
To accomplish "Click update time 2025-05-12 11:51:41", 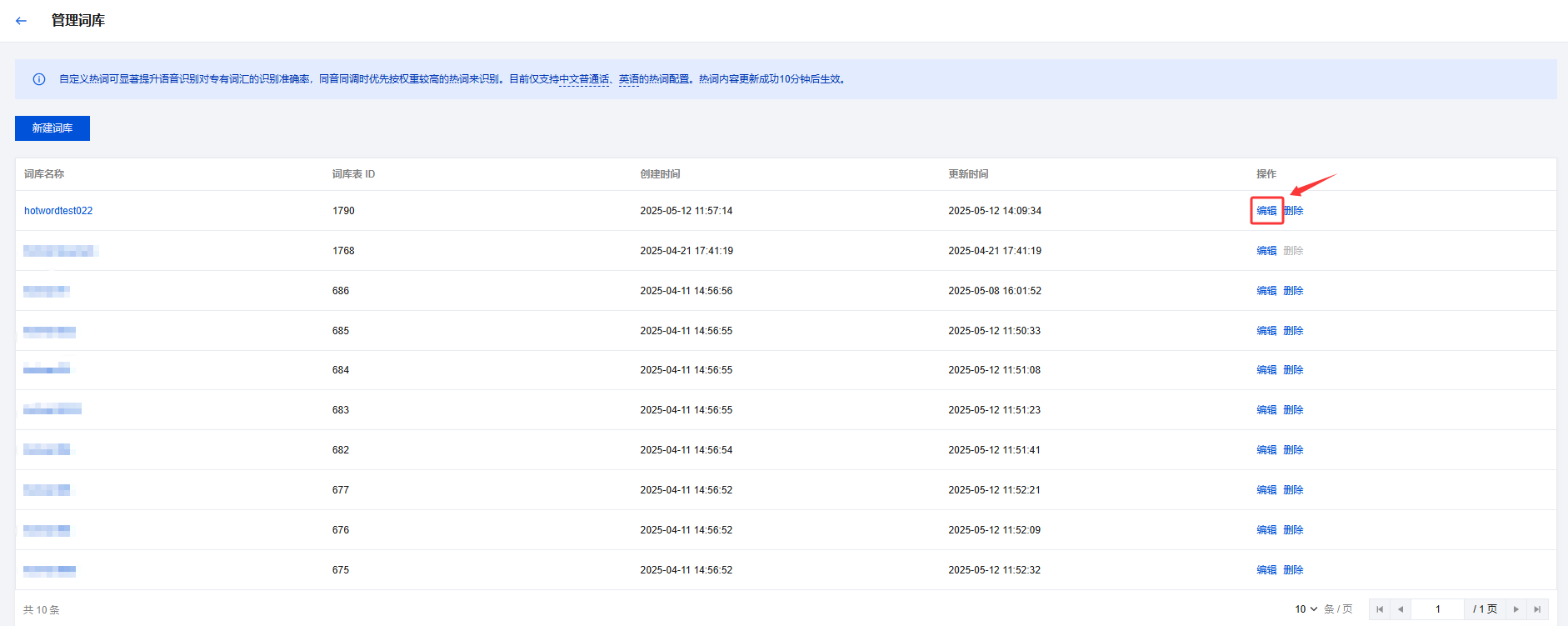I will tap(995, 450).
